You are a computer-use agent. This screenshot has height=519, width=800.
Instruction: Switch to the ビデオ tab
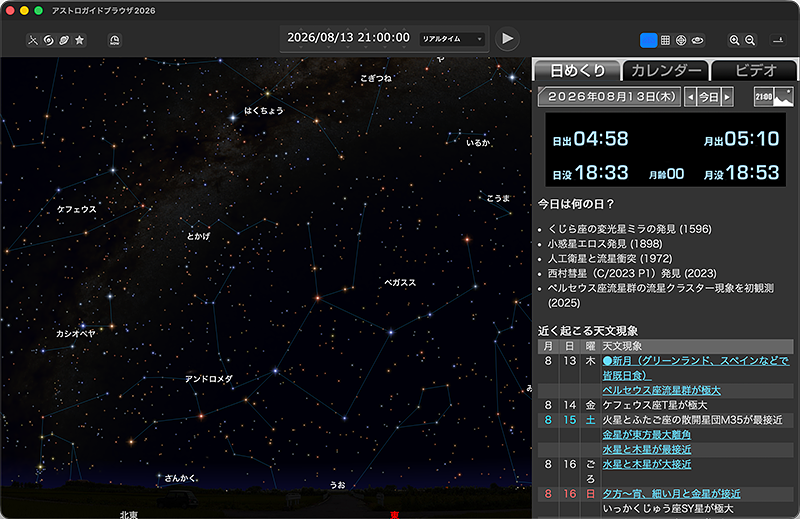tap(755, 70)
